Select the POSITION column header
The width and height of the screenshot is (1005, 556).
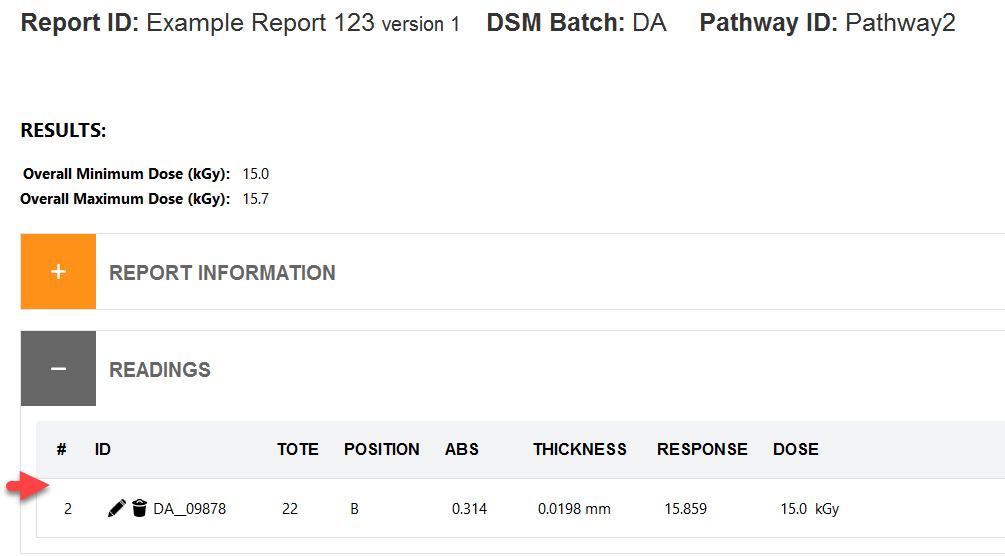[381, 450]
